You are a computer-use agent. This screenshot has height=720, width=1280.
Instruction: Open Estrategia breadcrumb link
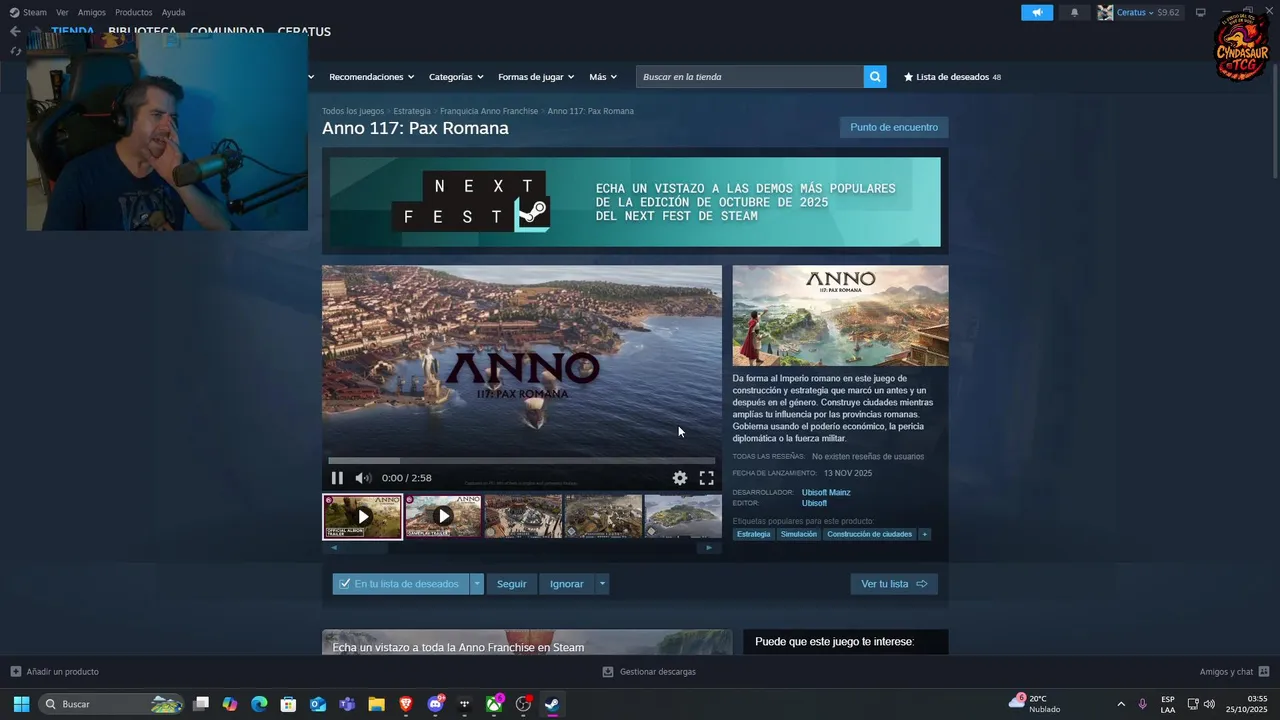[412, 111]
